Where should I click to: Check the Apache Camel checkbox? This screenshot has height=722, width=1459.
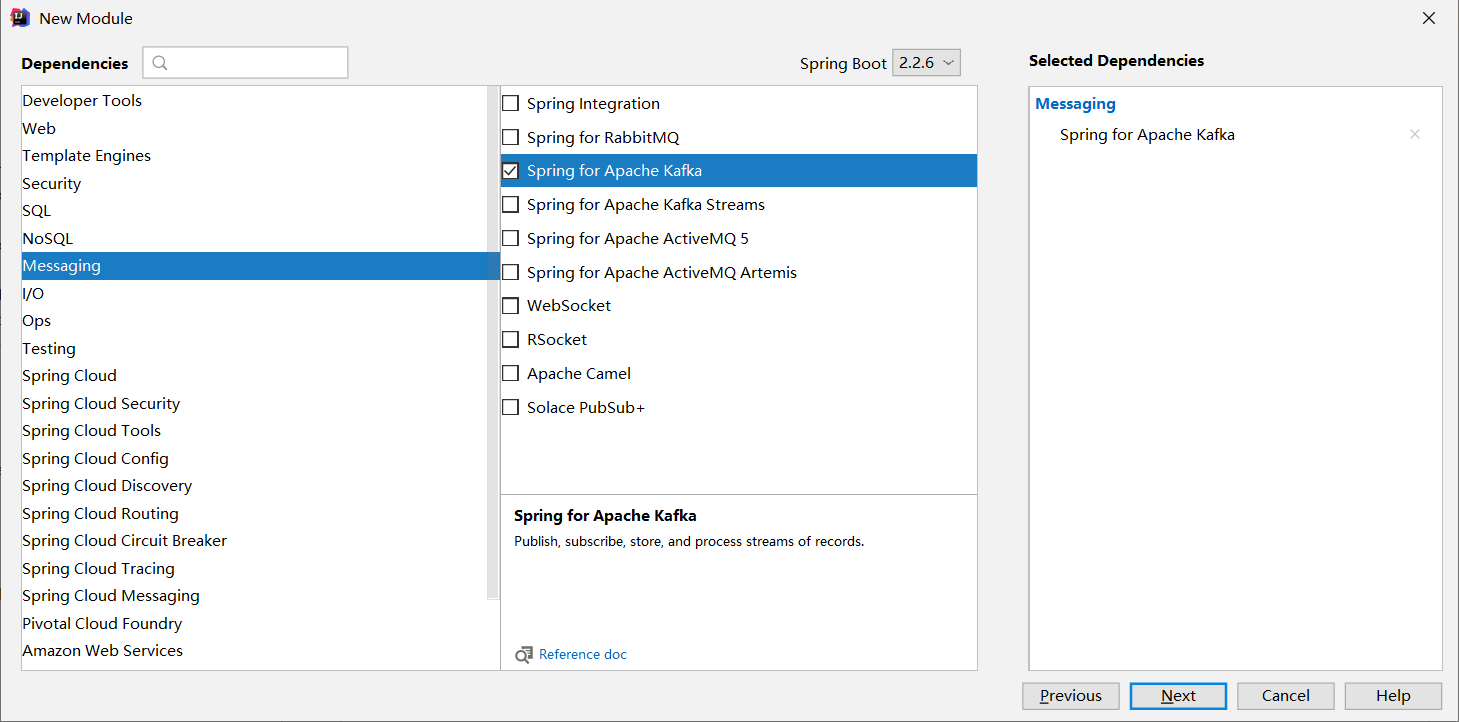(x=510, y=374)
